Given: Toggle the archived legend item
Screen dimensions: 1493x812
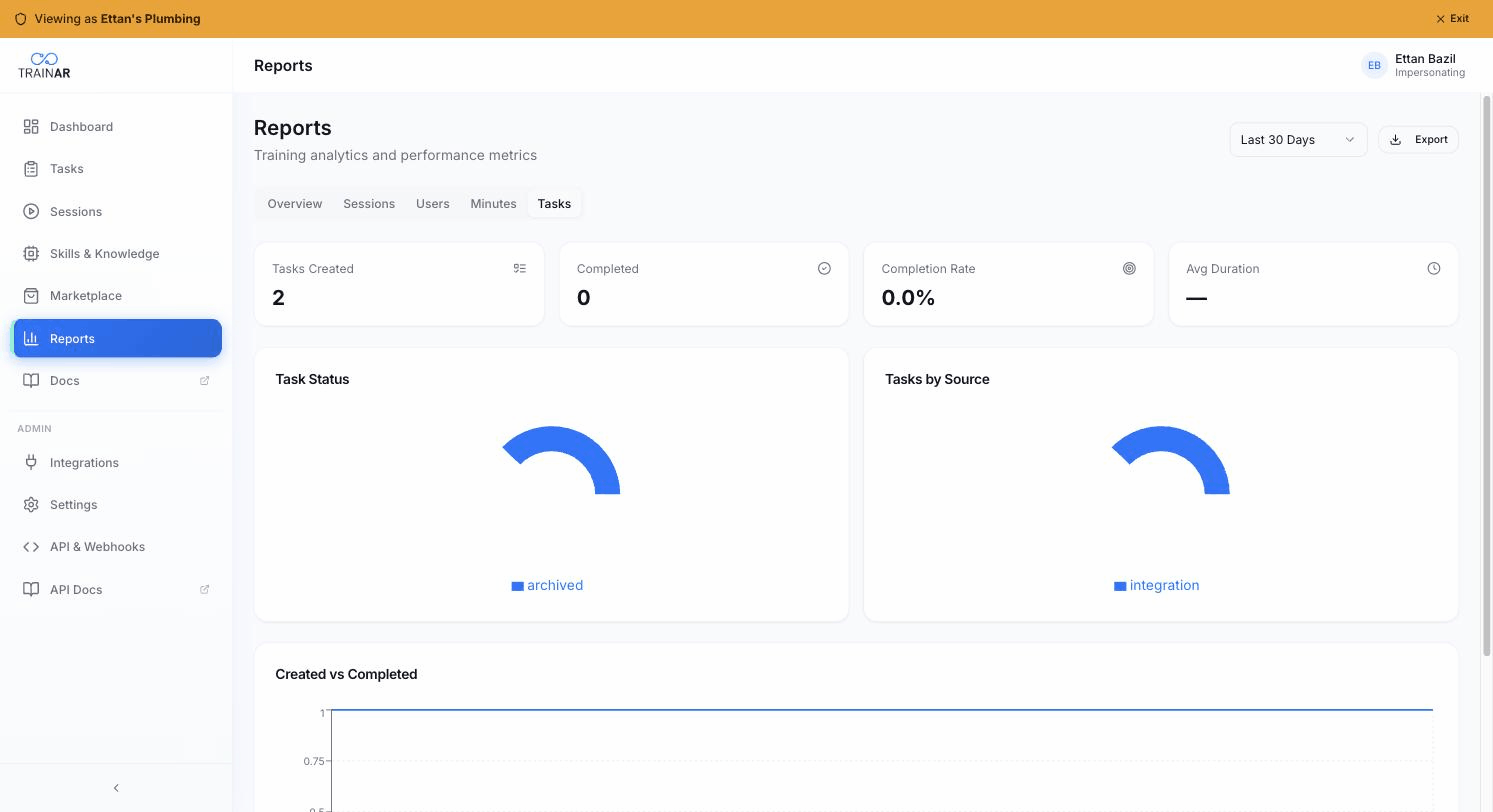Looking at the screenshot, I should tap(547, 586).
